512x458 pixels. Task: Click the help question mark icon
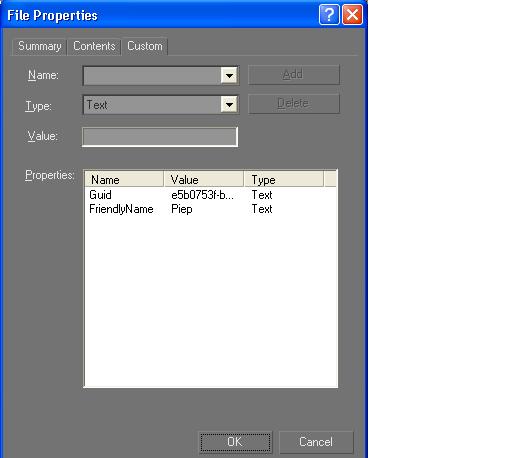point(329,15)
